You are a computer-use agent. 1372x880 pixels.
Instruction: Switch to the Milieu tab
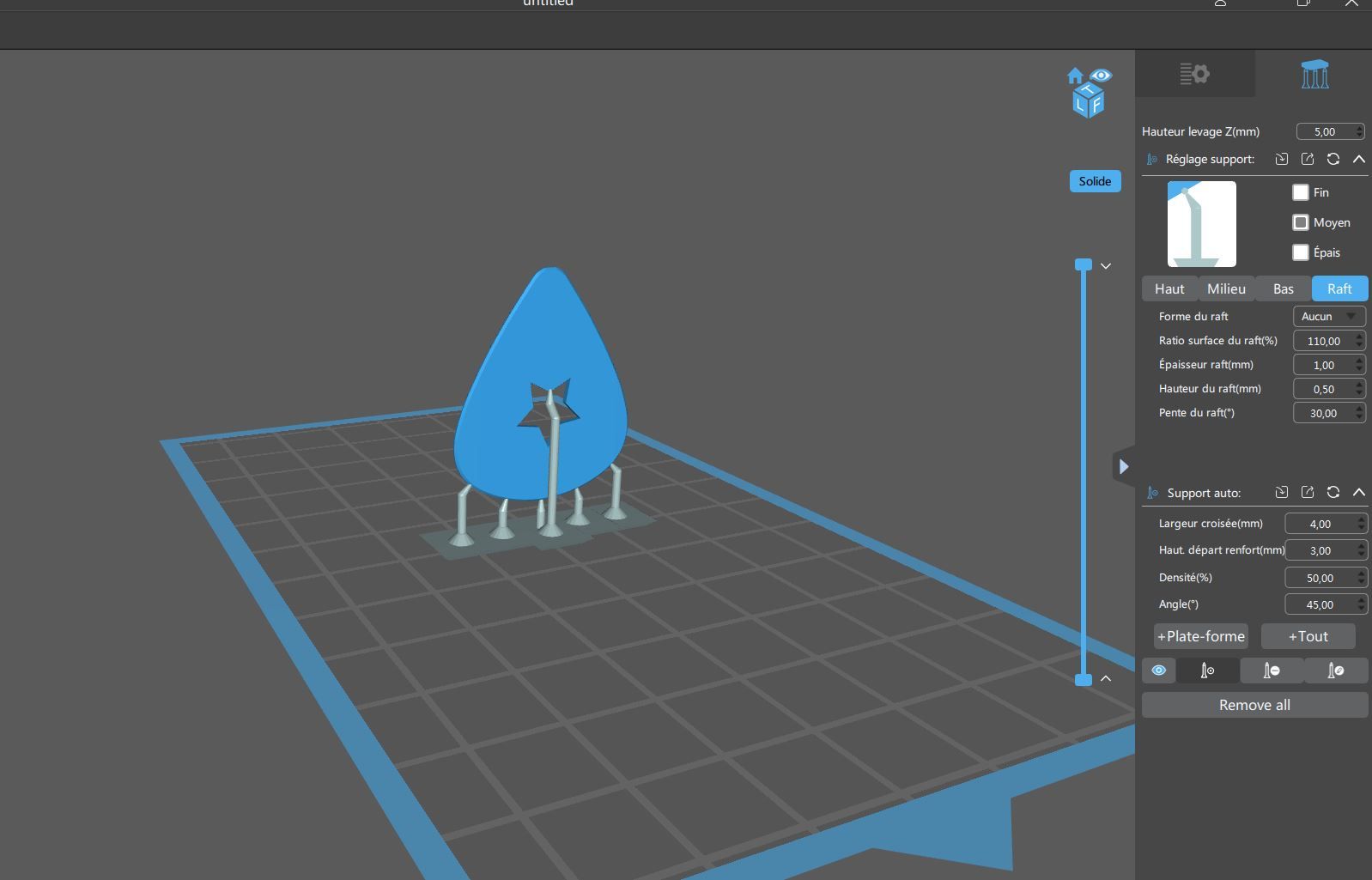(x=1226, y=288)
